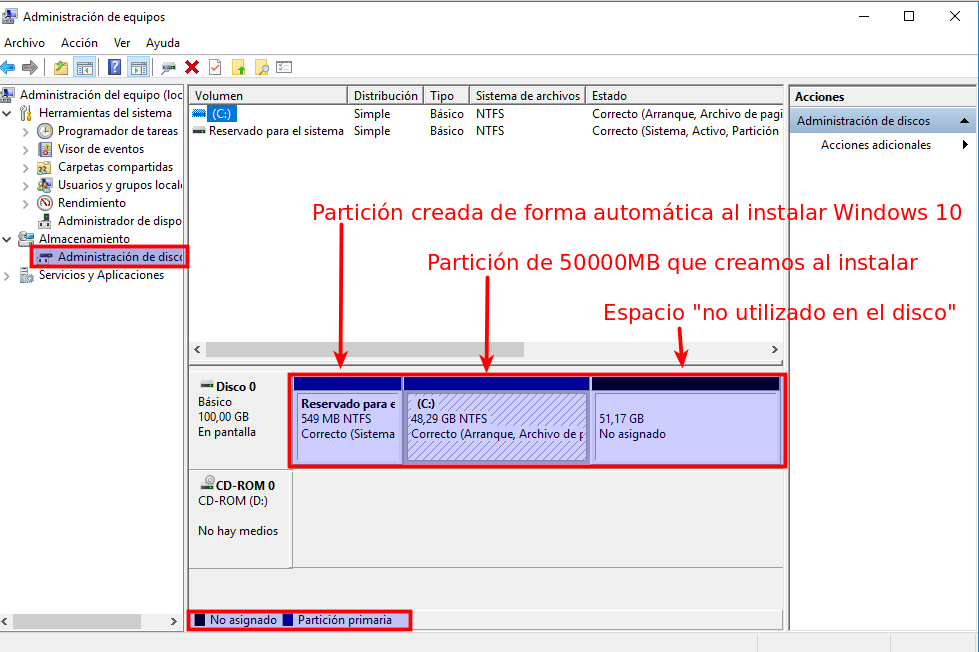Click the up one level folder icon
Screen dimensions: 979x652
click(61, 67)
